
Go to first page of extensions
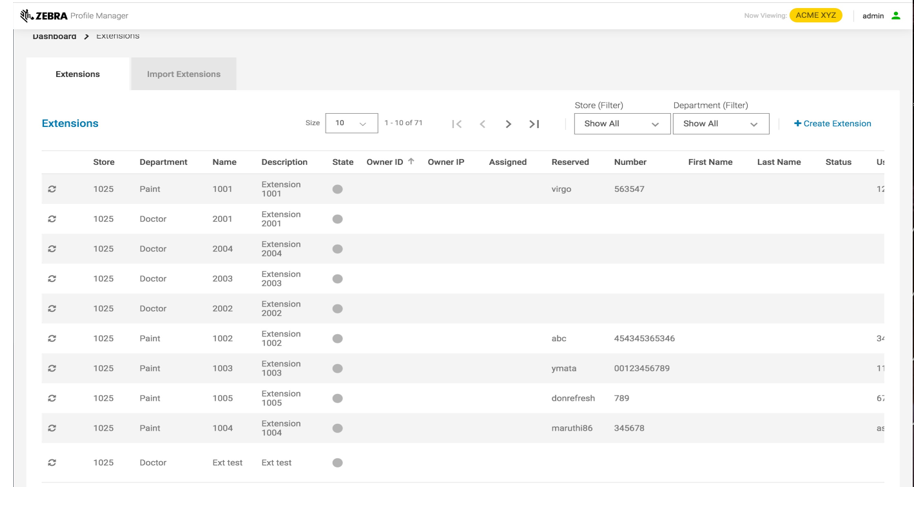[x=457, y=123]
